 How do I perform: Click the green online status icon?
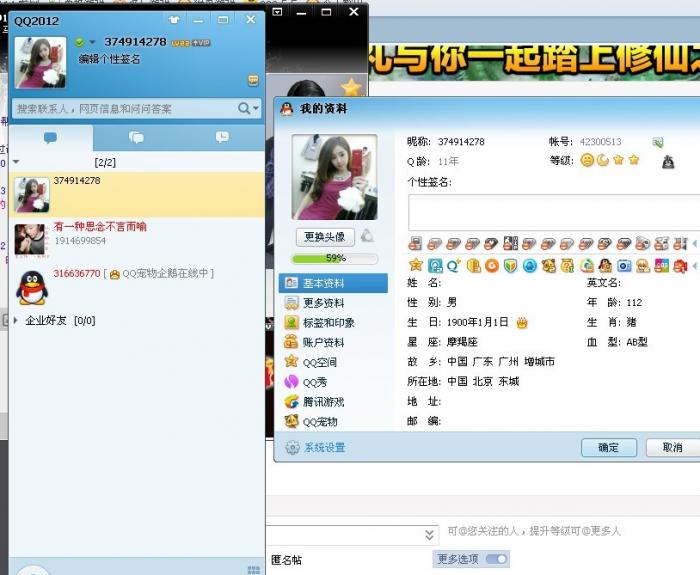pyautogui.click(x=79, y=42)
